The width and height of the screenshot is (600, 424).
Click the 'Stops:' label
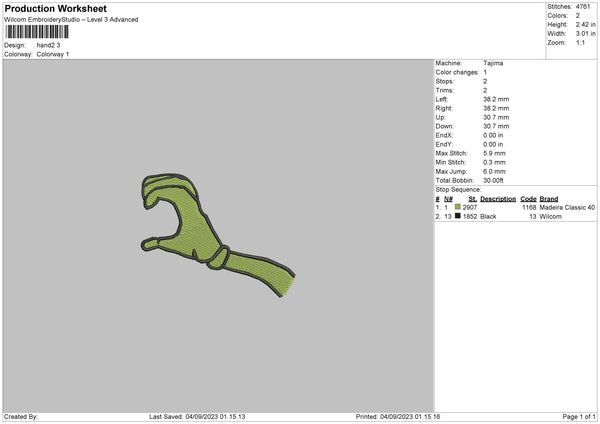click(x=445, y=81)
